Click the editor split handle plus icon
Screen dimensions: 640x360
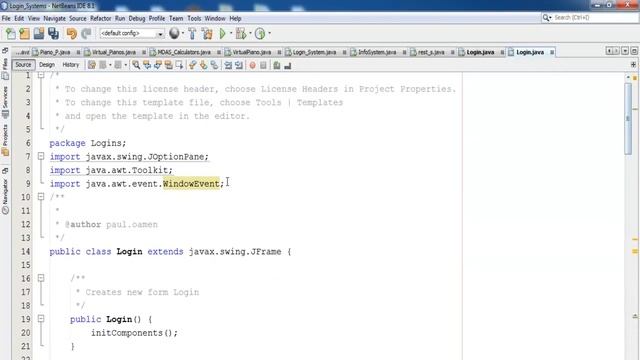(x=633, y=65)
